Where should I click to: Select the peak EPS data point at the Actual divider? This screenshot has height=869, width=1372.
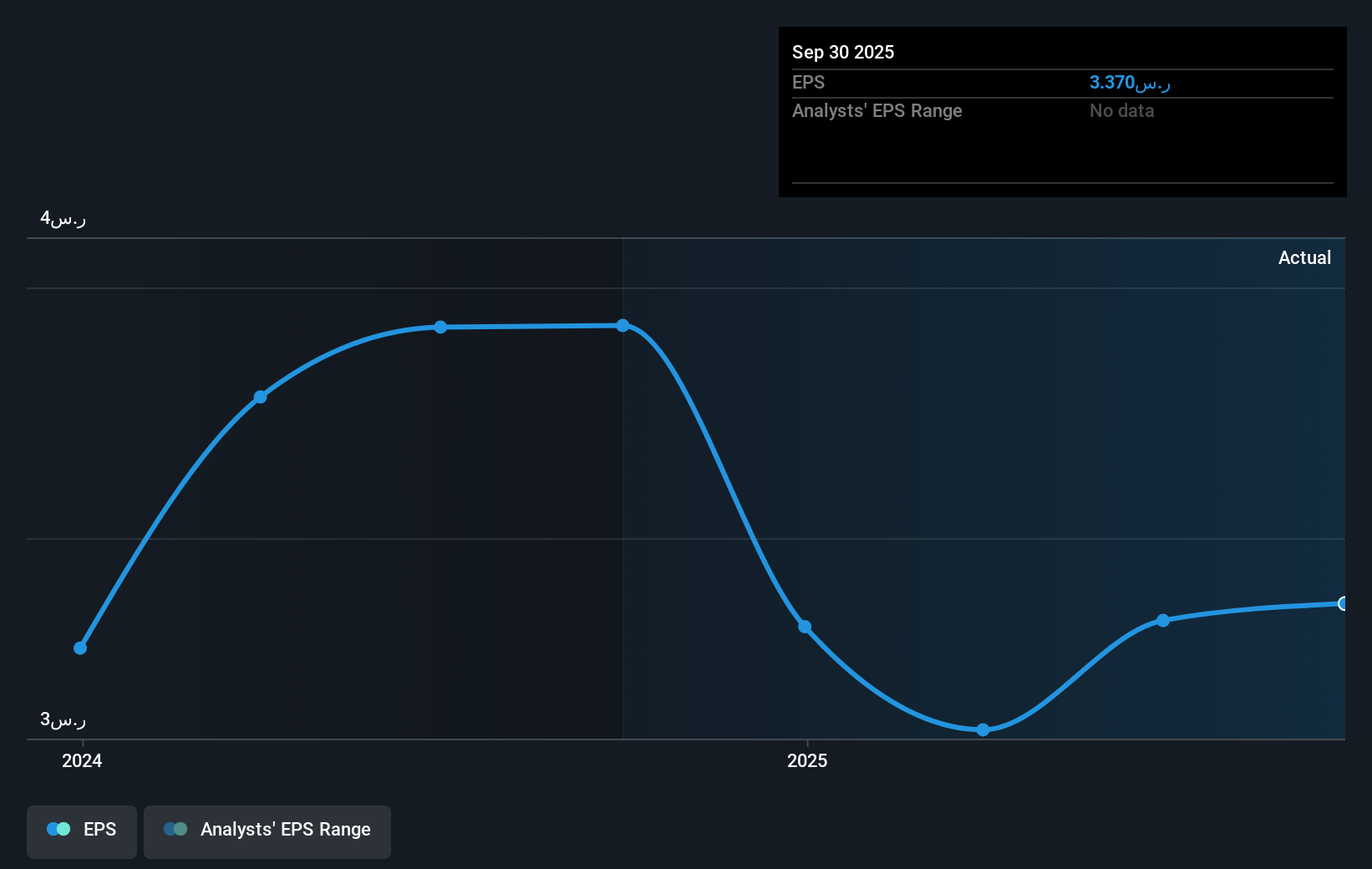[622, 325]
